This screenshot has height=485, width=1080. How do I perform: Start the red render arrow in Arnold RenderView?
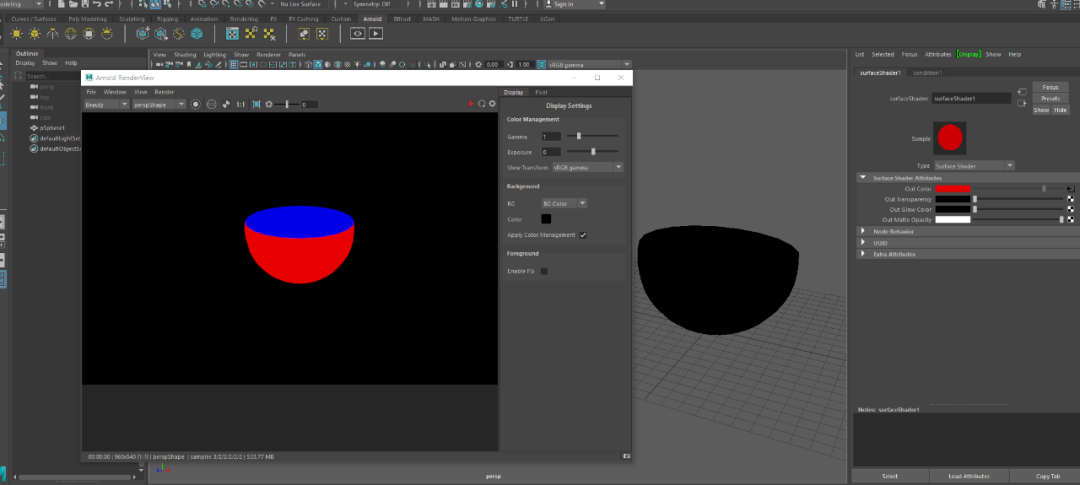pos(471,104)
